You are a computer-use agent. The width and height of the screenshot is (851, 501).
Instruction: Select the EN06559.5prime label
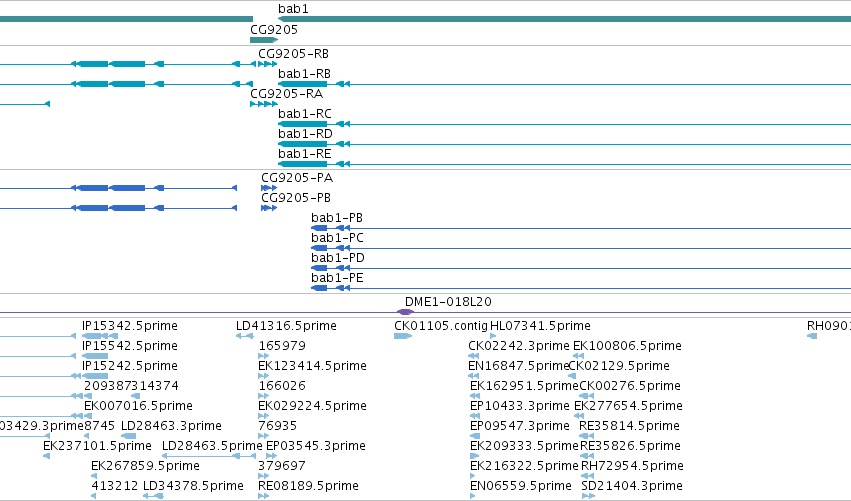(521, 487)
